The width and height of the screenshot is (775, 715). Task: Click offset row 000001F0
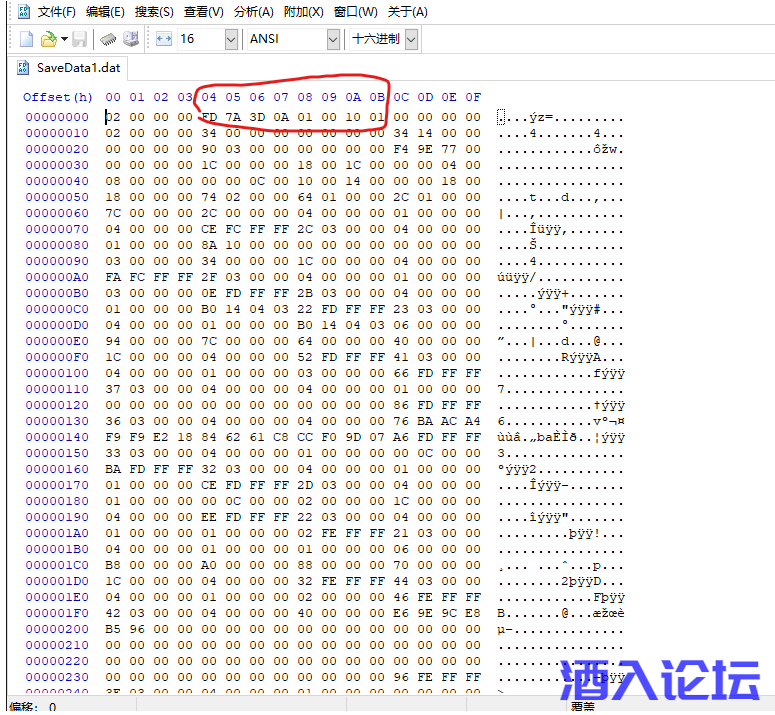[57, 613]
